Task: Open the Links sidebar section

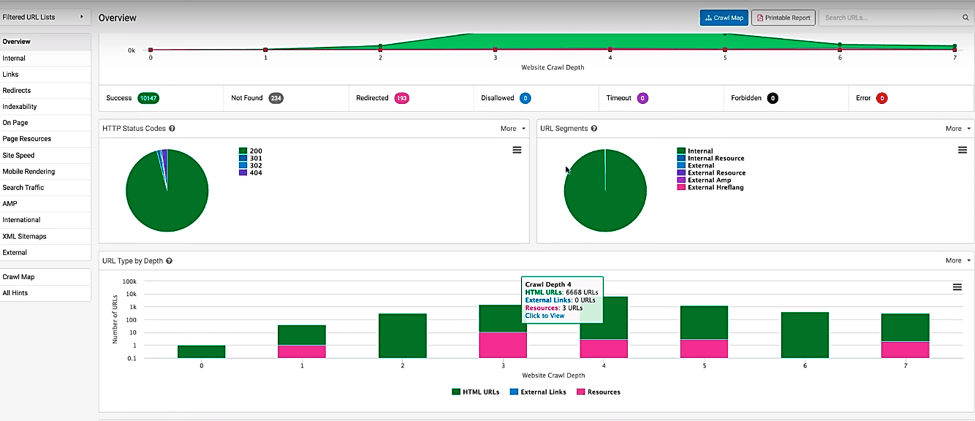Action: point(46,75)
